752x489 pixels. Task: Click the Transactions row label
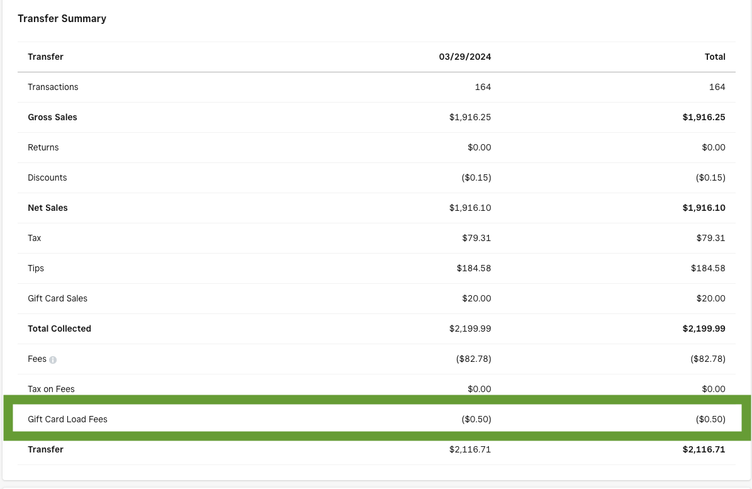point(53,87)
